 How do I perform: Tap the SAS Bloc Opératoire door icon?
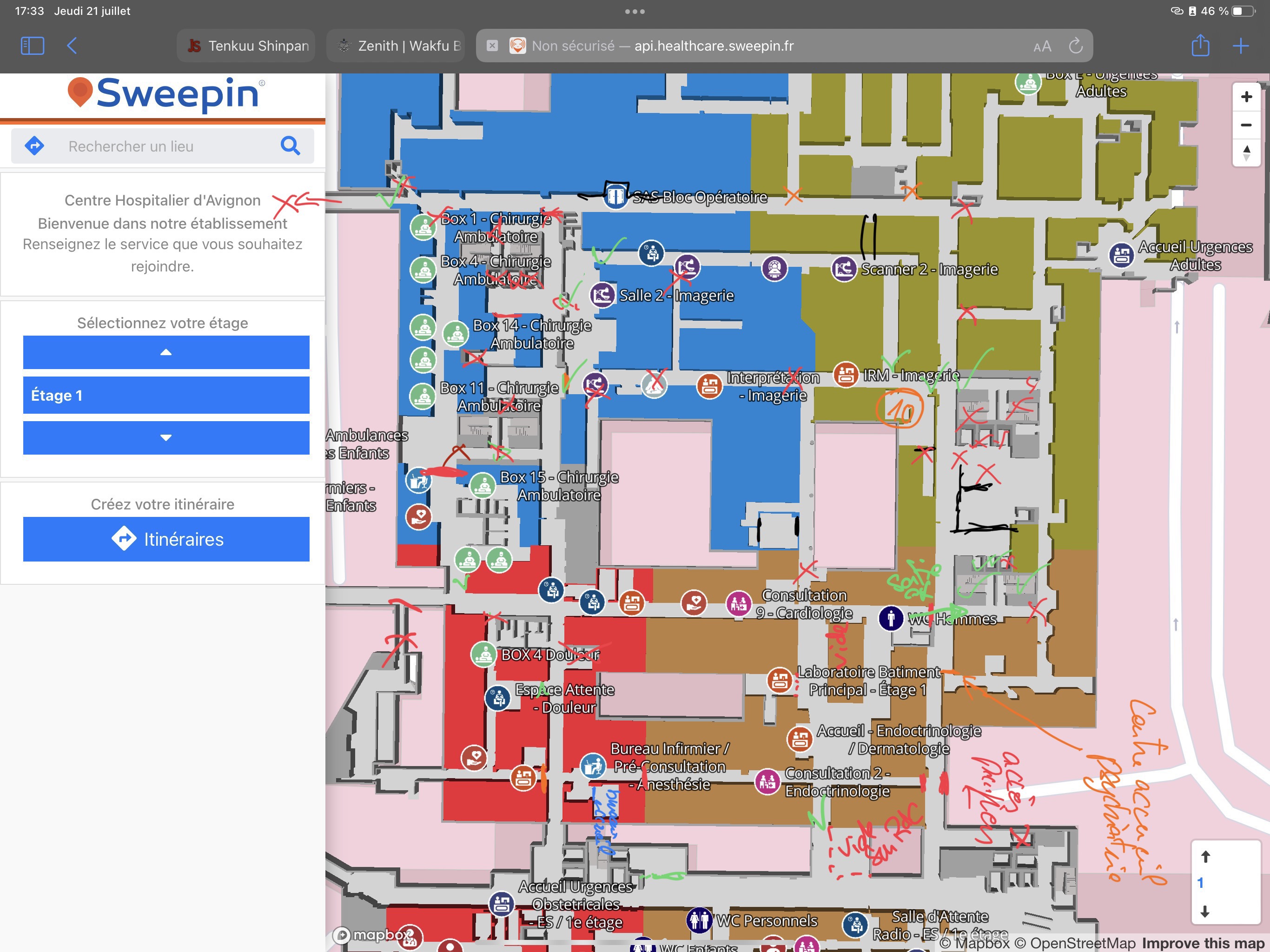615,196
